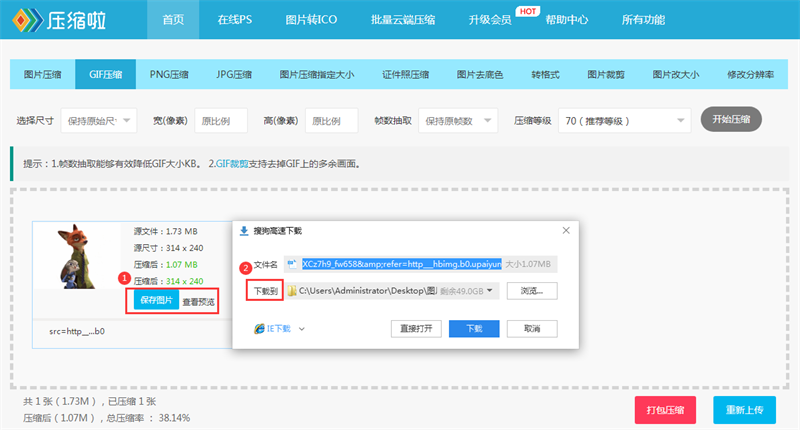Click the 保存图片 button

point(157,300)
